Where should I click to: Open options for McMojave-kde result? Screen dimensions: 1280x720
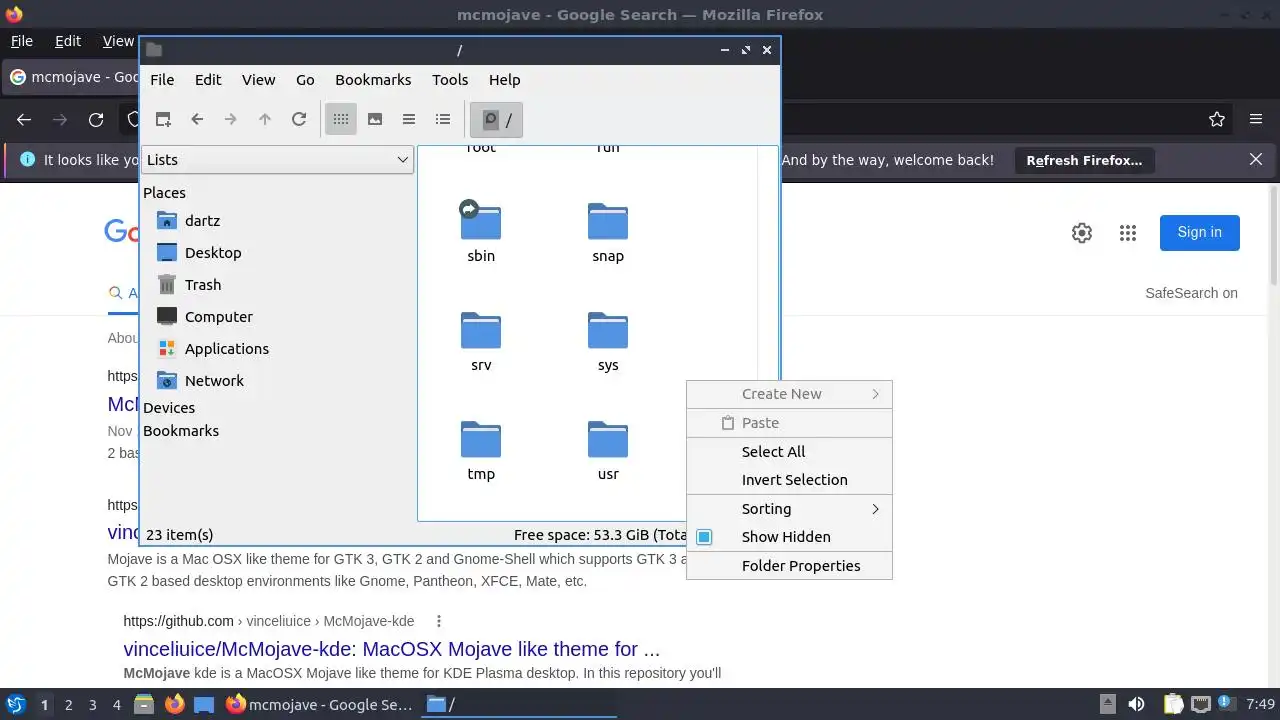click(x=438, y=621)
